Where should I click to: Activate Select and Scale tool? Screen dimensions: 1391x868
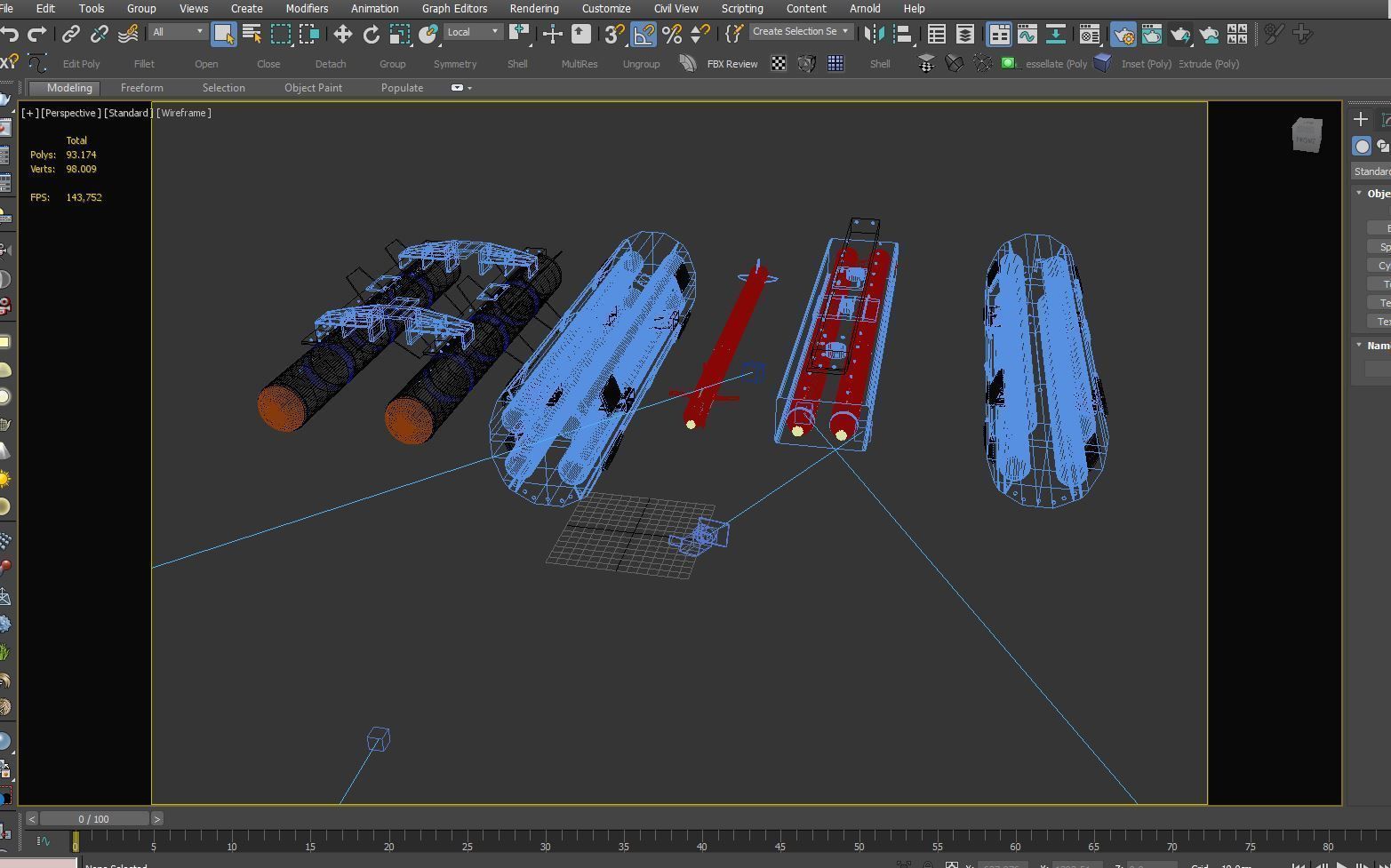pyautogui.click(x=400, y=34)
